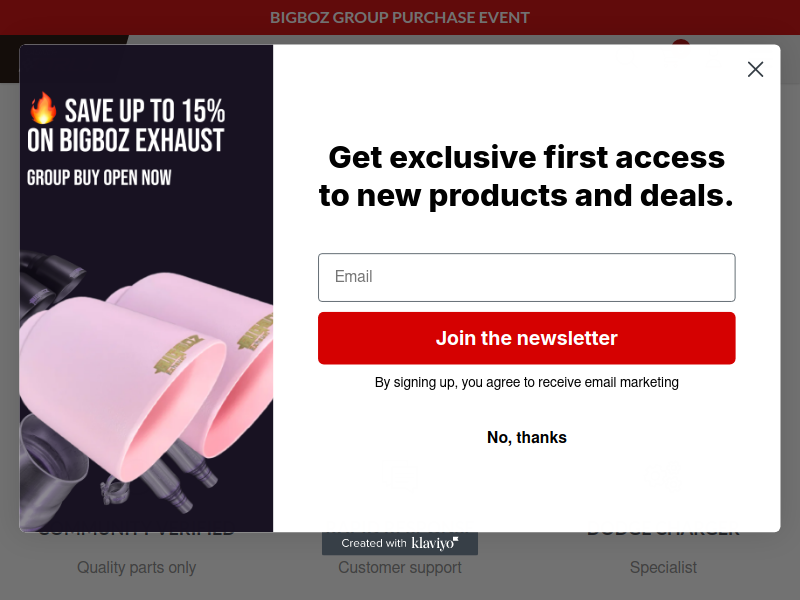
Task: Click the Email input field
Action: click(x=527, y=278)
